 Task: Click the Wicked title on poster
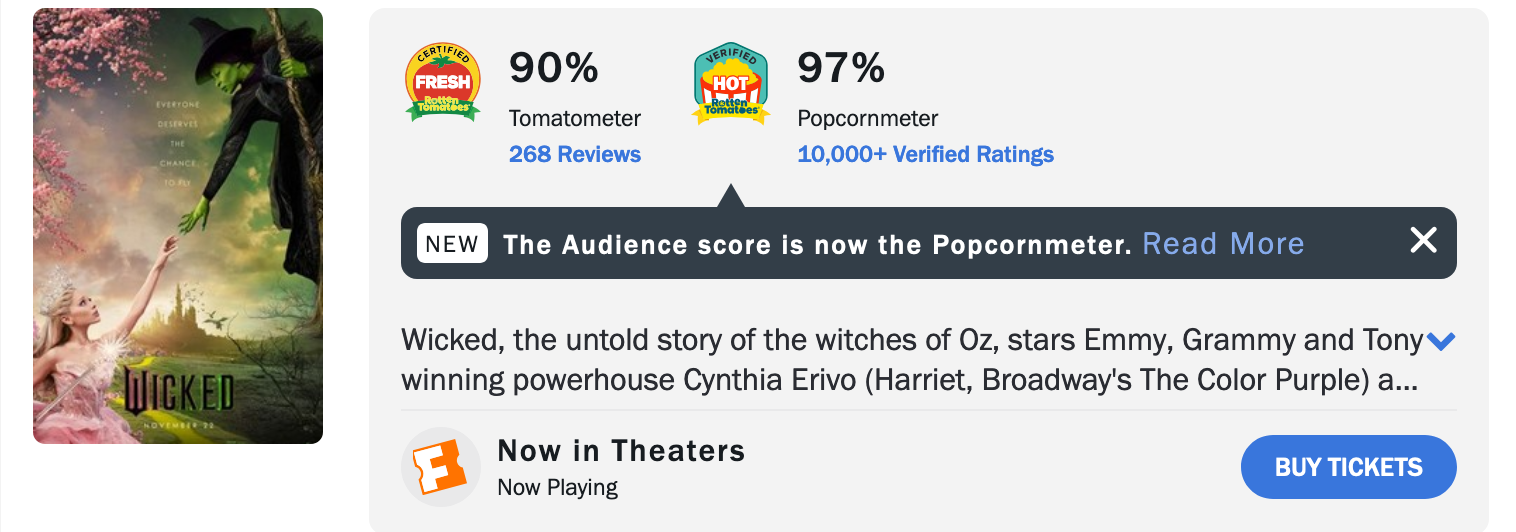[178, 392]
